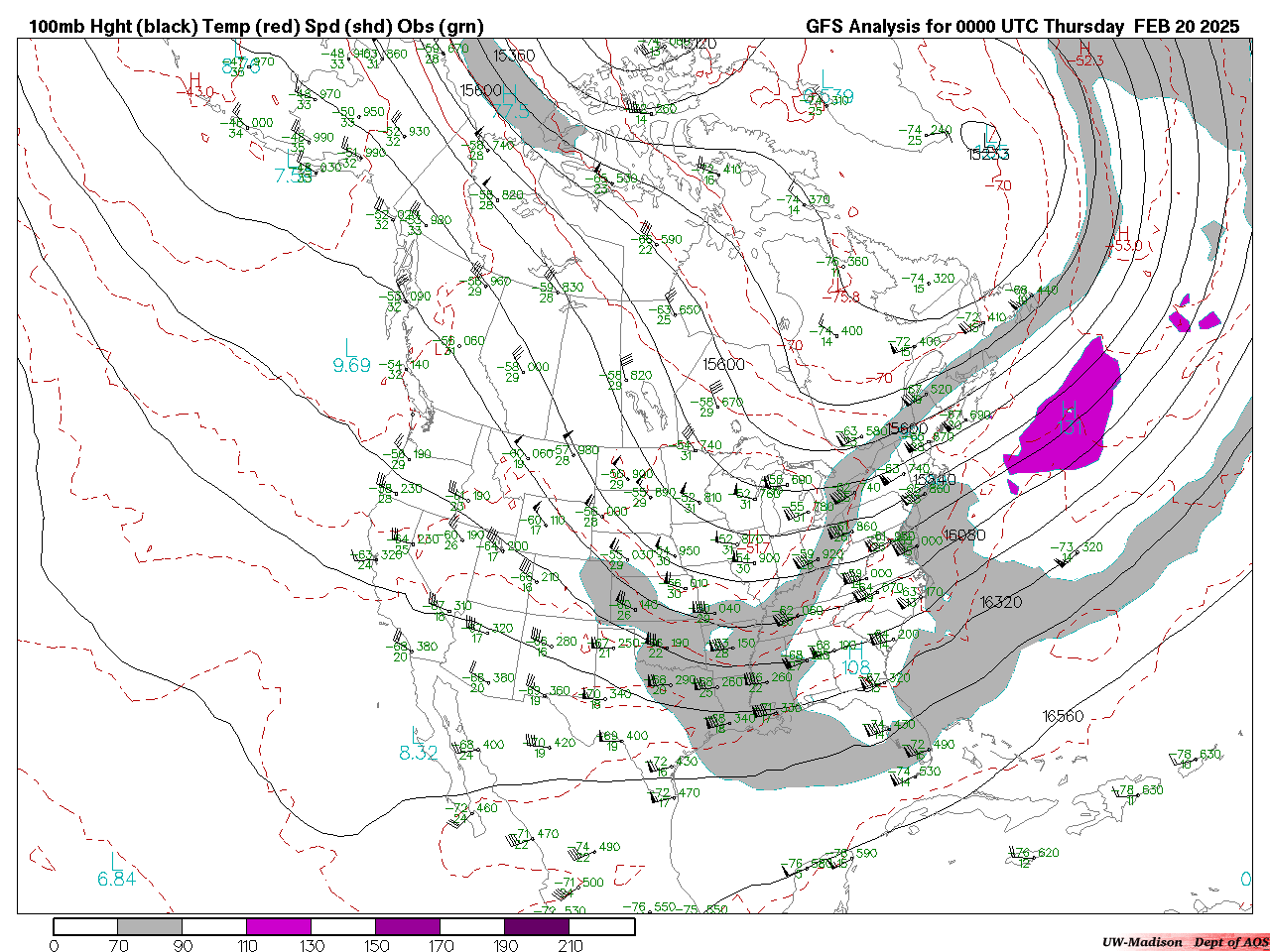The image size is (1270, 952).
Task: Click the white 0–70 legend swatch
Action: 85,926
